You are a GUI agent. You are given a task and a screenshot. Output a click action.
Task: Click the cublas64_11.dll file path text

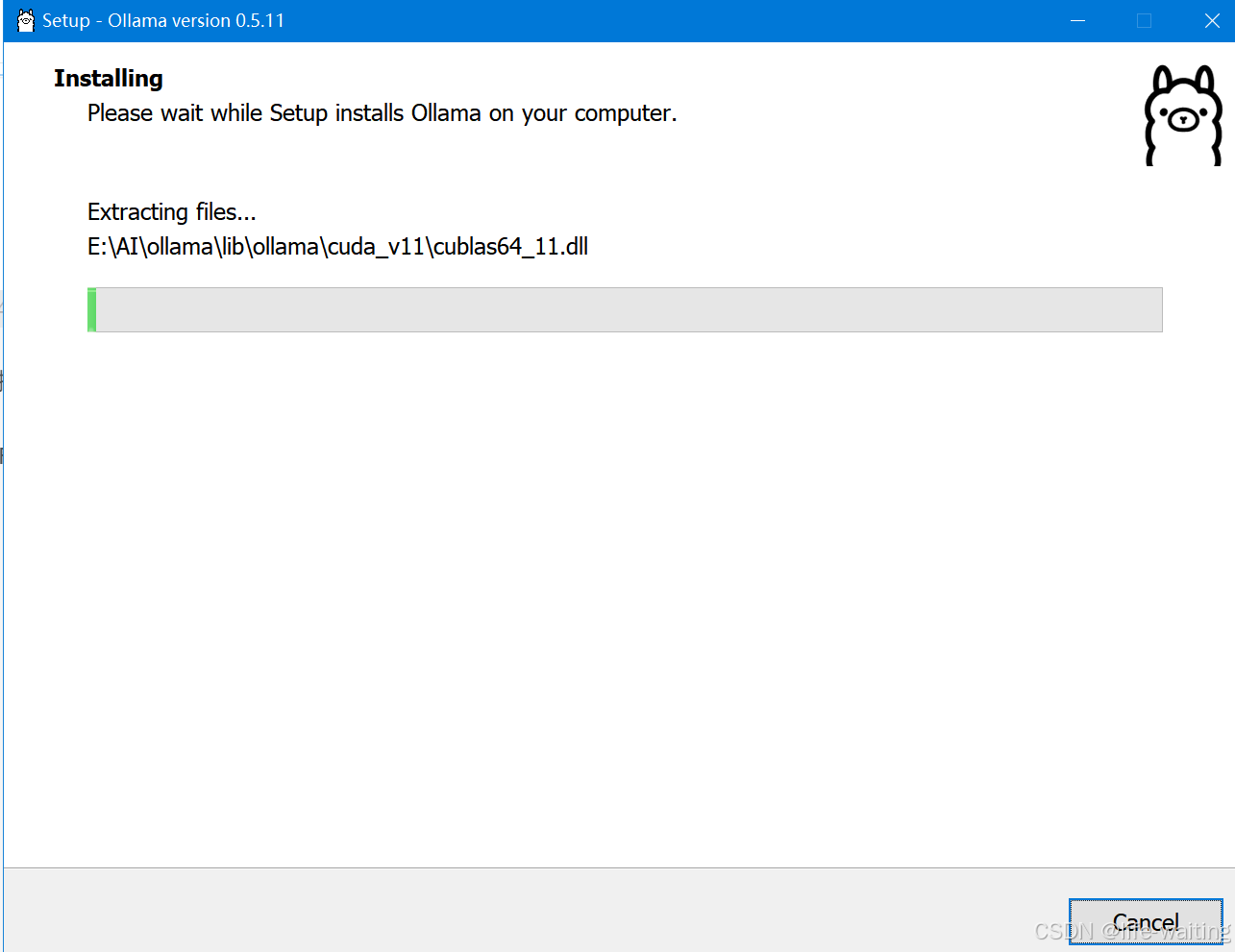338,247
